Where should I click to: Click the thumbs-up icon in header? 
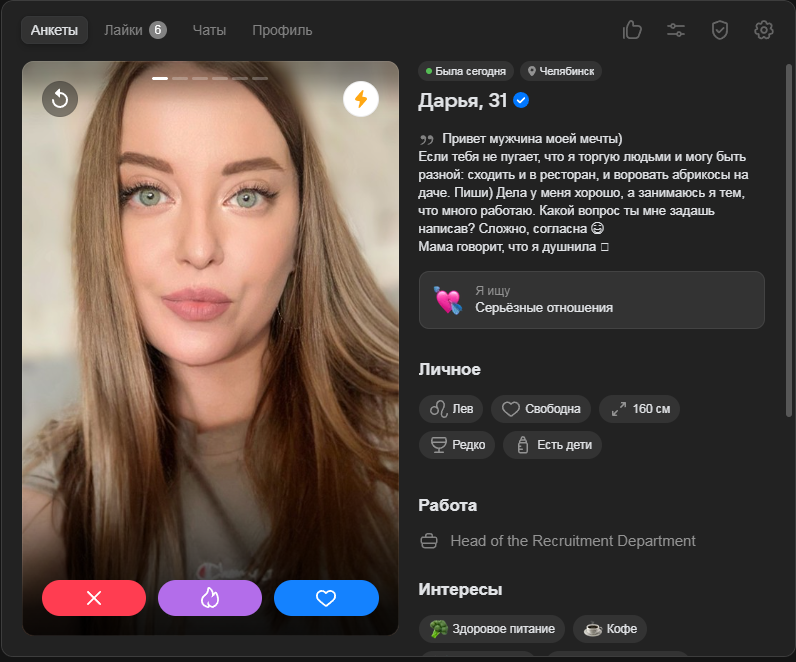632,30
